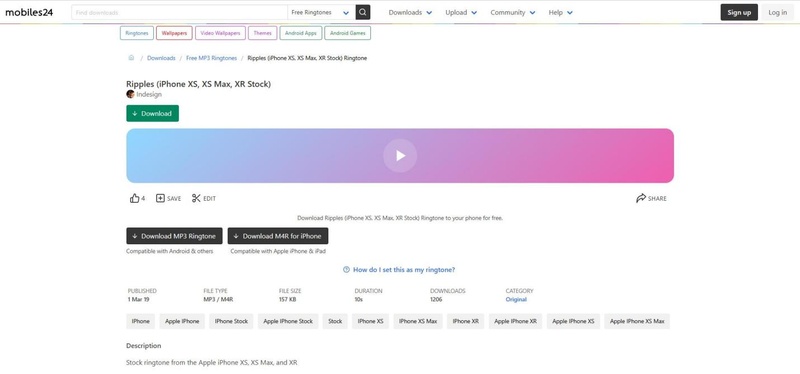Click the title 'Ripples (iPhone XS, XS Max, XR Stock)'
Screen dimensions: 800x374
coord(198,84)
